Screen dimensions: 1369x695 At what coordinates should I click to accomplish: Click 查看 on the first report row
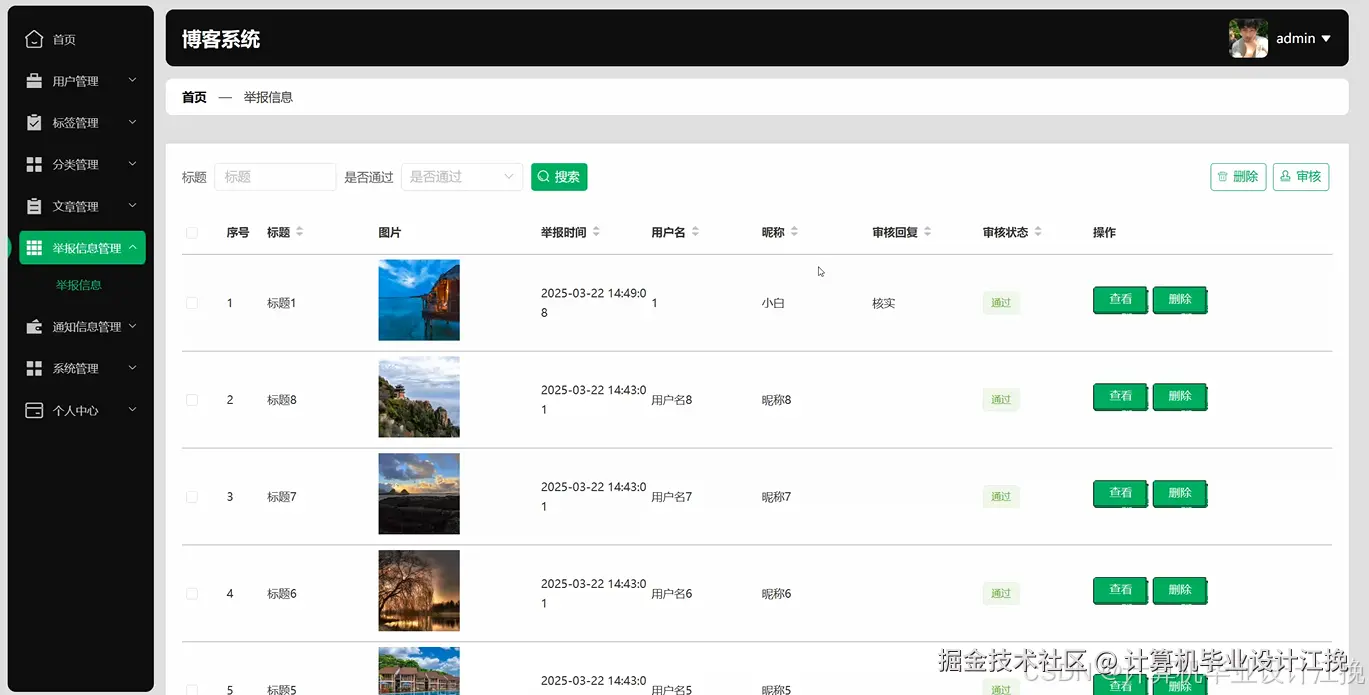coord(1120,299)
